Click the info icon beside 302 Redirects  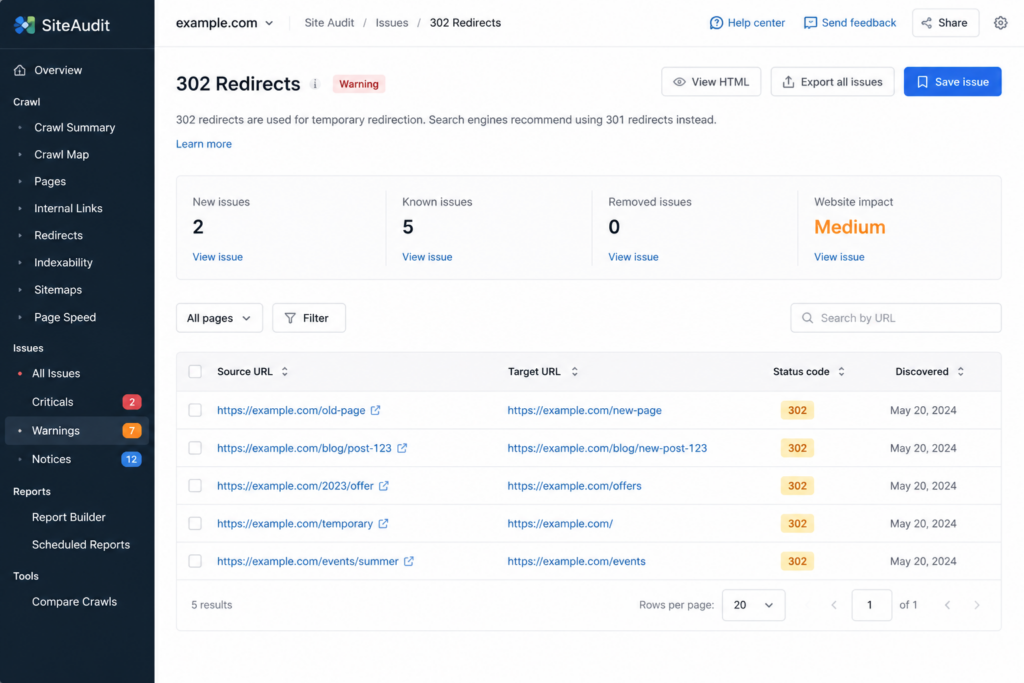pos(315,84)
